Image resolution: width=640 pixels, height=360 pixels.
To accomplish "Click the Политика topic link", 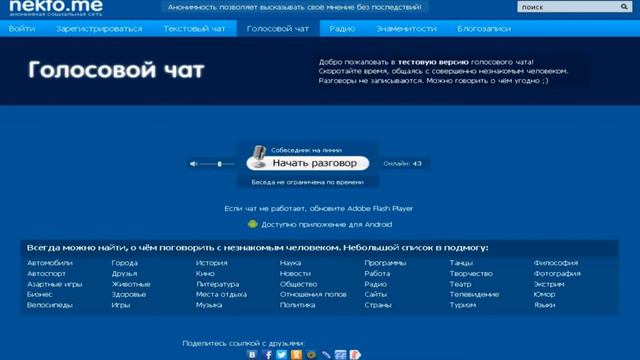I will pos(297,305).
